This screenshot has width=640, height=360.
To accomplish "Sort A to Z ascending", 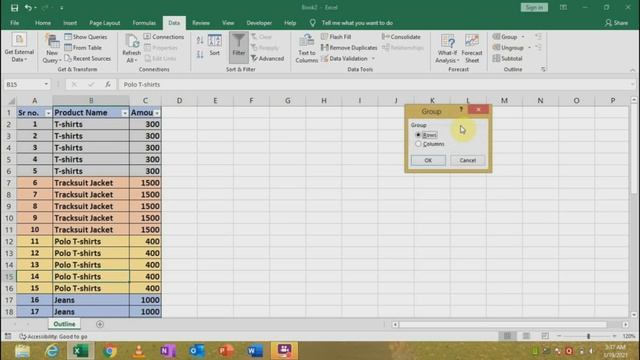I will click(x=200, y=40).
